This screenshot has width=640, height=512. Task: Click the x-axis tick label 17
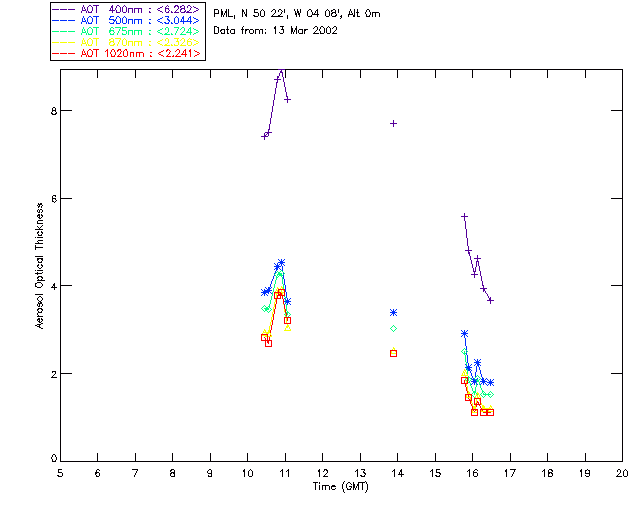click(510, 473)
